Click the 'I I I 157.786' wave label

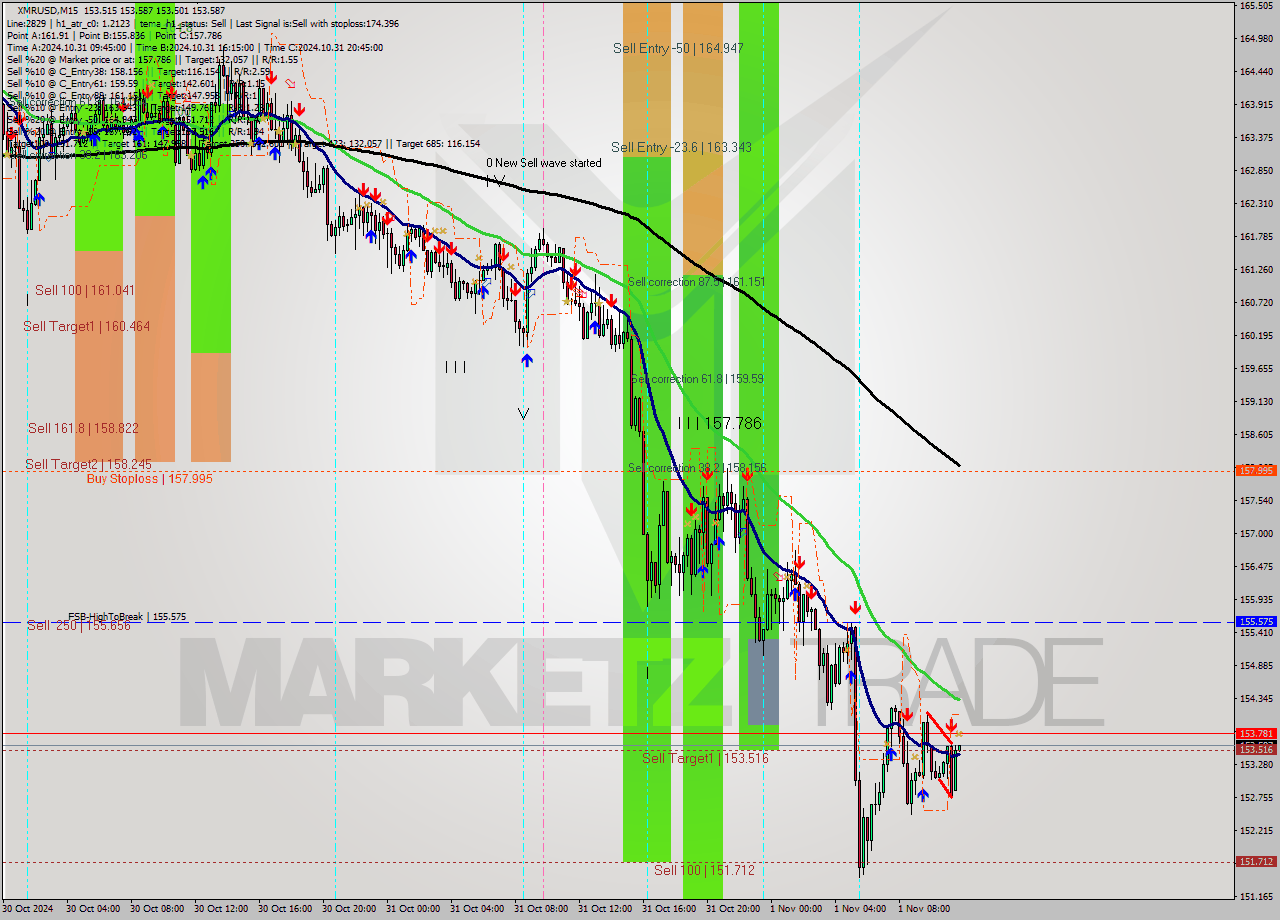coord(719,424)
